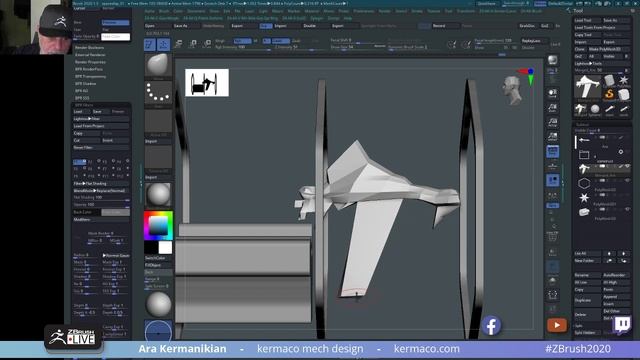The image size is (640, 360).
Task: Click the Make PolyMesh3D button
Action: [609, 49]
